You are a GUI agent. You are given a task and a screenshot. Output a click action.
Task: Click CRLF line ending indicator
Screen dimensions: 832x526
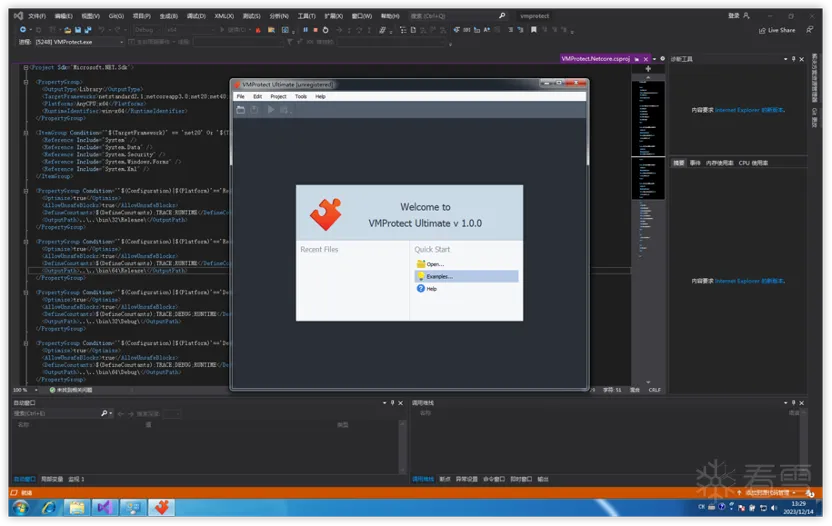(x=655, y=390)
